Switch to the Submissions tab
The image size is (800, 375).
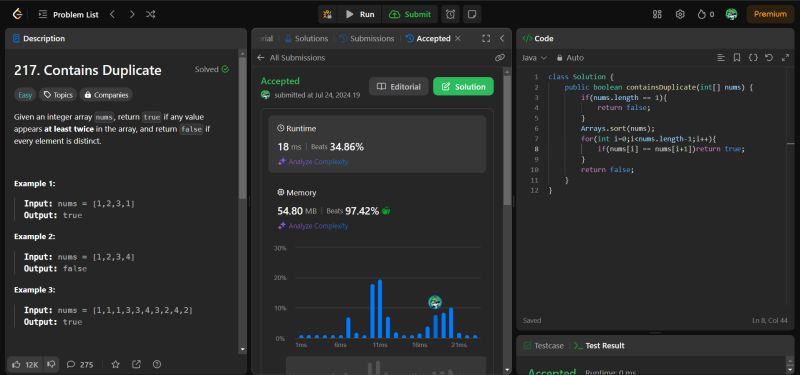[366, 39]
